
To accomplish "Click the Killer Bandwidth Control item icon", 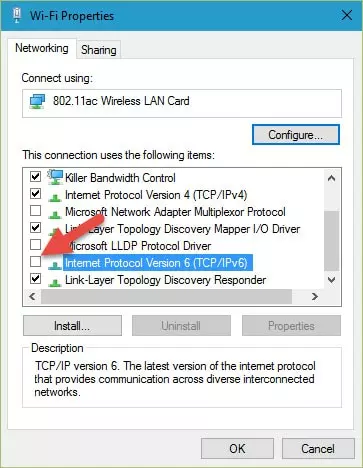I will coord(55,177).
